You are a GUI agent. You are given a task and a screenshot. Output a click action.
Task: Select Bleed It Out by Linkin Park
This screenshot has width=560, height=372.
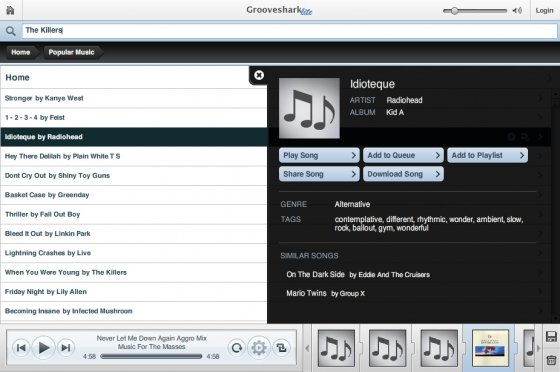coord(134,233)
